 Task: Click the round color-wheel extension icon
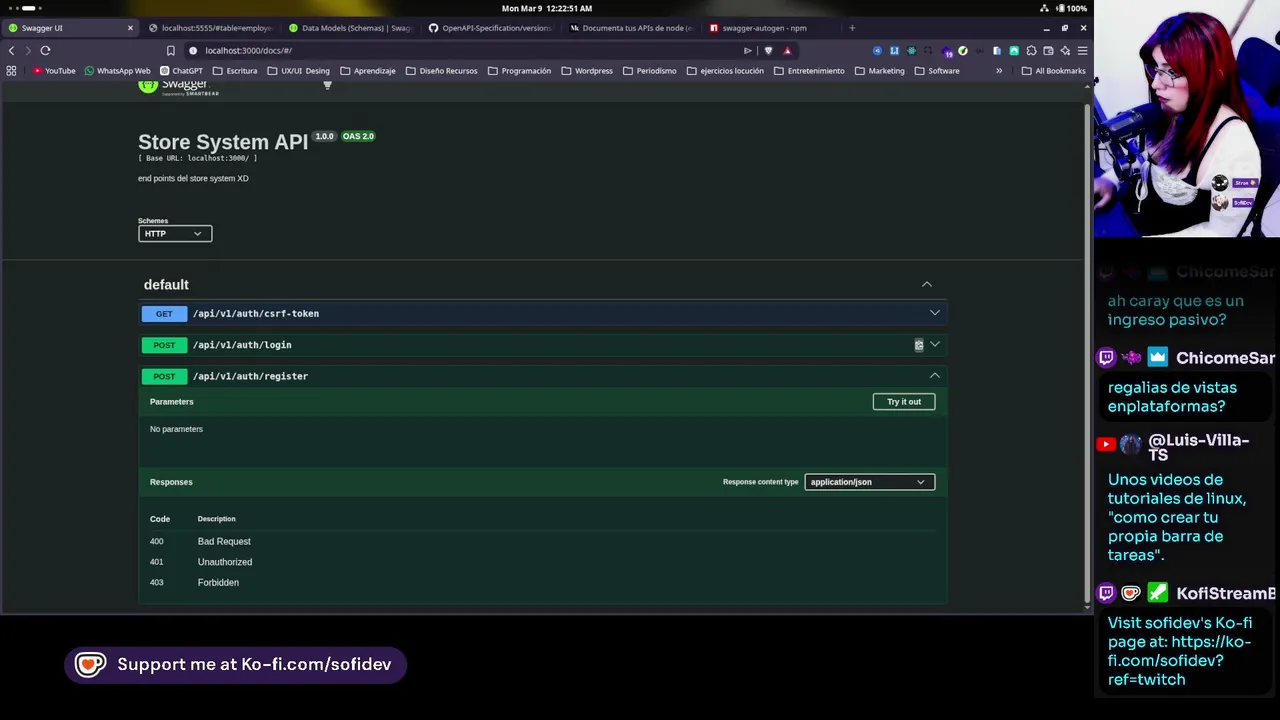pos(962,50)
